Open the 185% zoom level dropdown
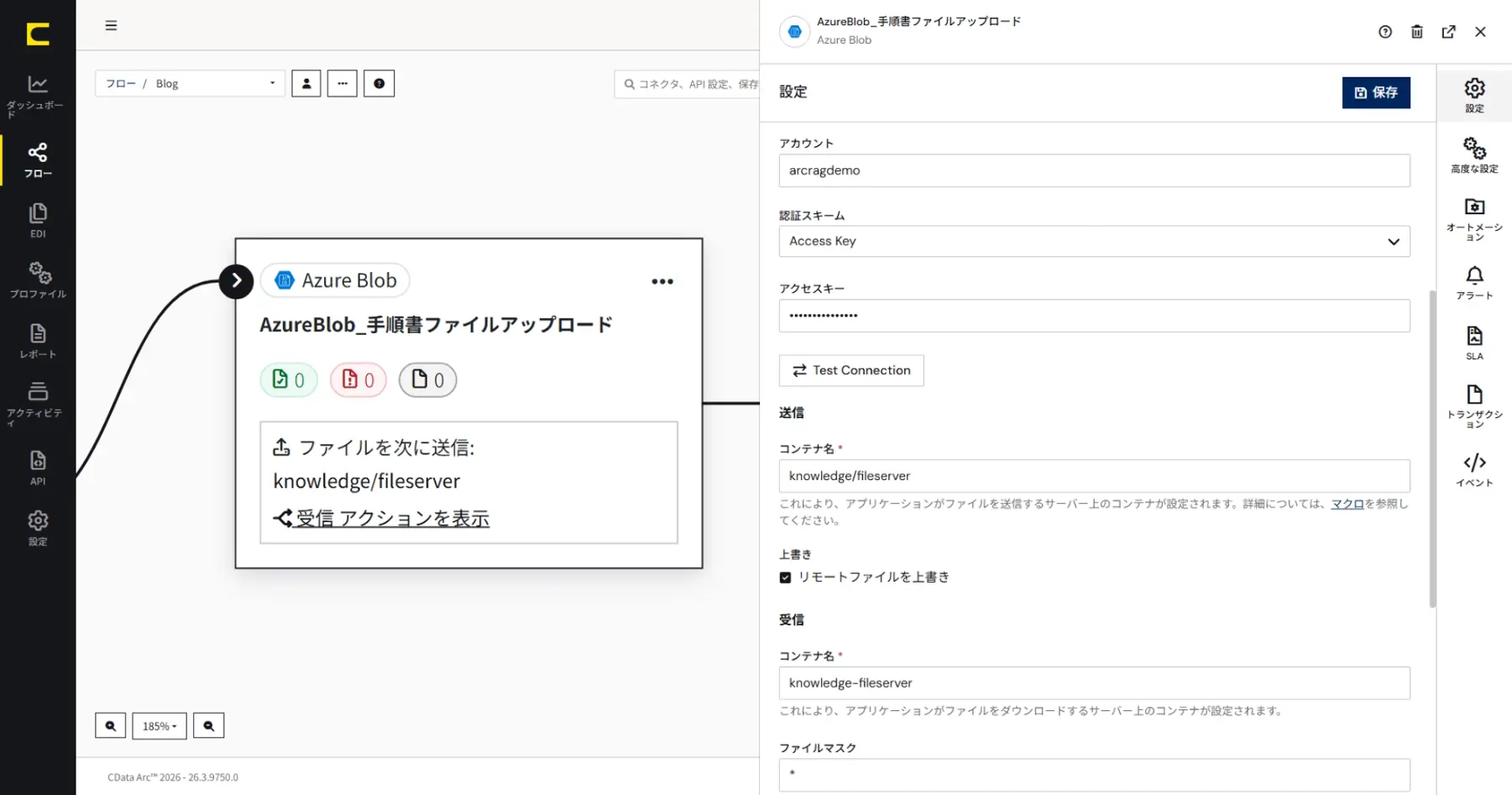The width and height of the screenshot is (1512, 795). pos(160,725)
